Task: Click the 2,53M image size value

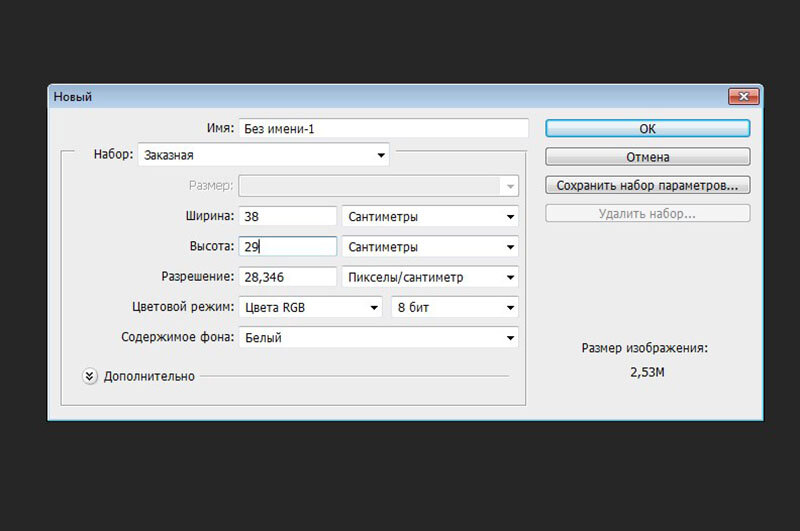Action: (647, 372)
